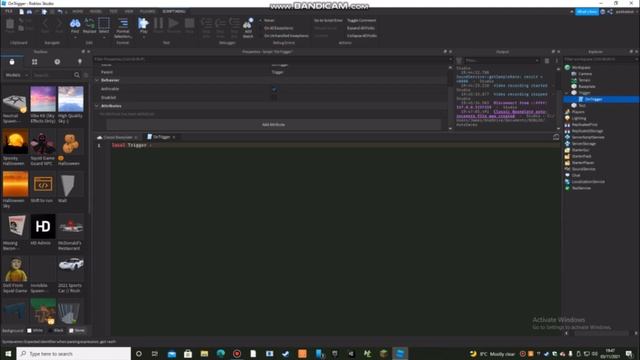Screen dimensions: 640x360
Task: Open the MODEL ribbon tab
Action: tap(96, 11)
